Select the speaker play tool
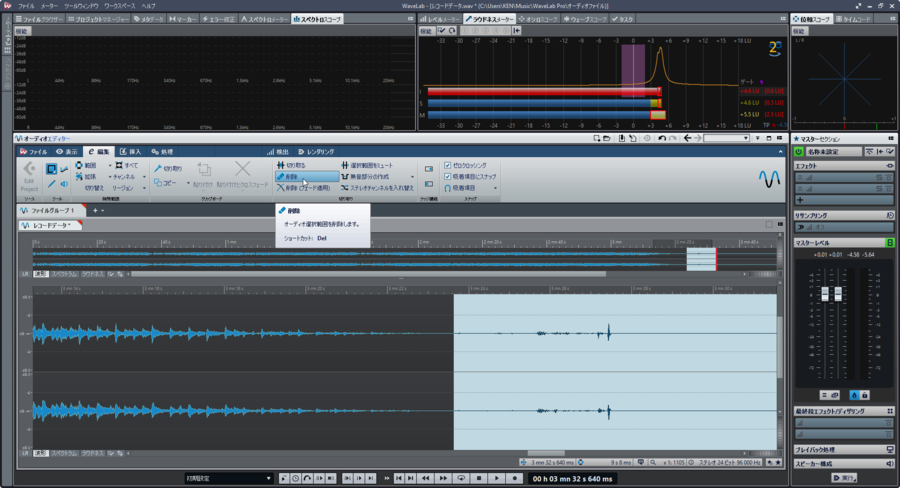 pos(64,184)
